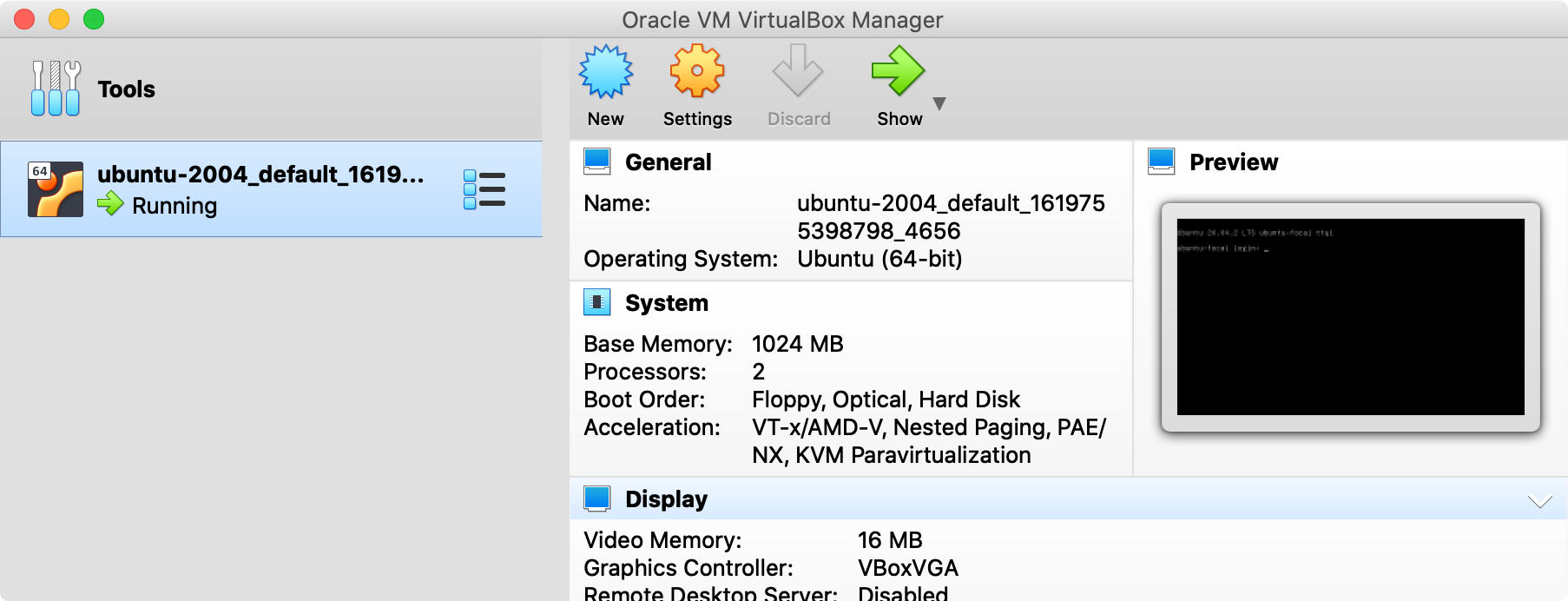Click the New virtual machine starburst icon
Screen dimensions: 1568x601
[605, 72]
